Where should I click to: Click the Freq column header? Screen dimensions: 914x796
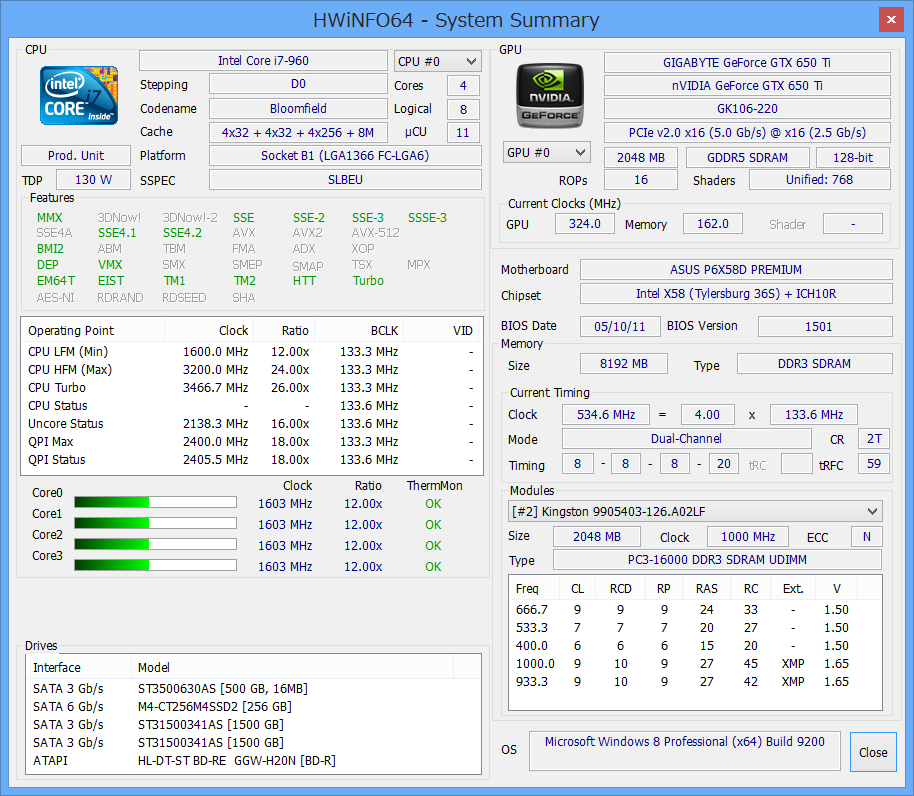534,589
